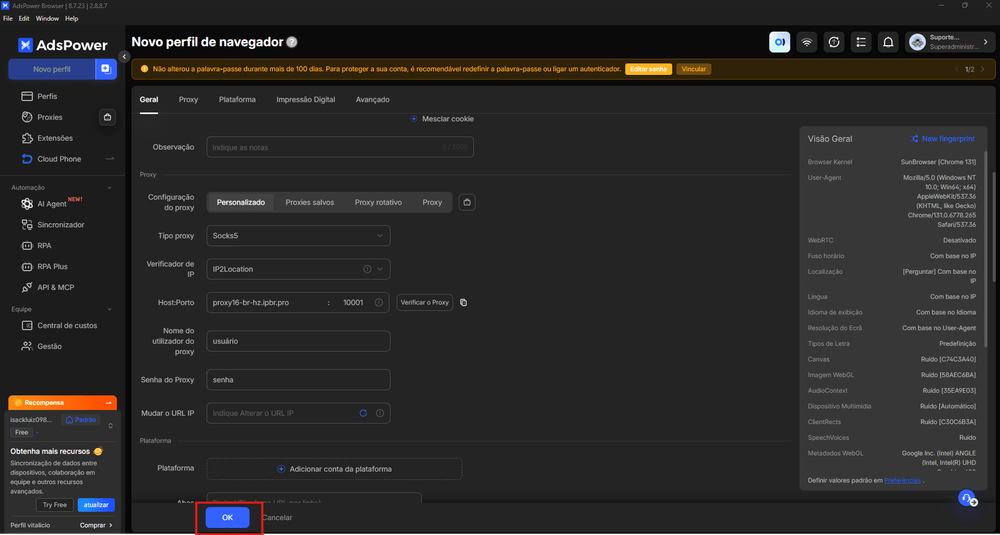Open the Window menu
Image resolution: width=1000 pixels, height=535 pixels.
coord(47,18)
